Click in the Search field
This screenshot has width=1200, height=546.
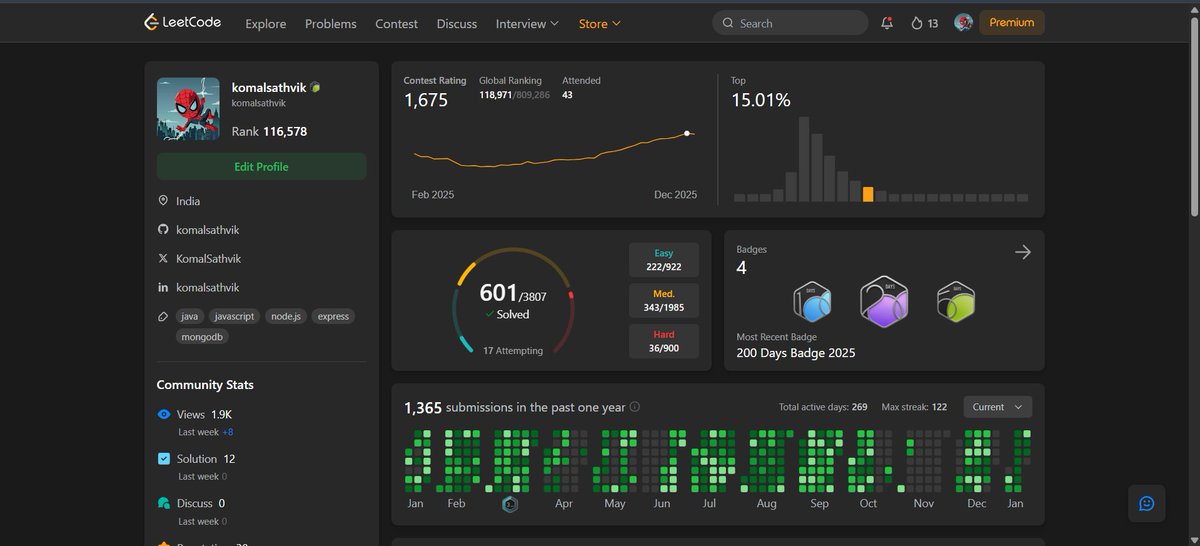(790, 23)
